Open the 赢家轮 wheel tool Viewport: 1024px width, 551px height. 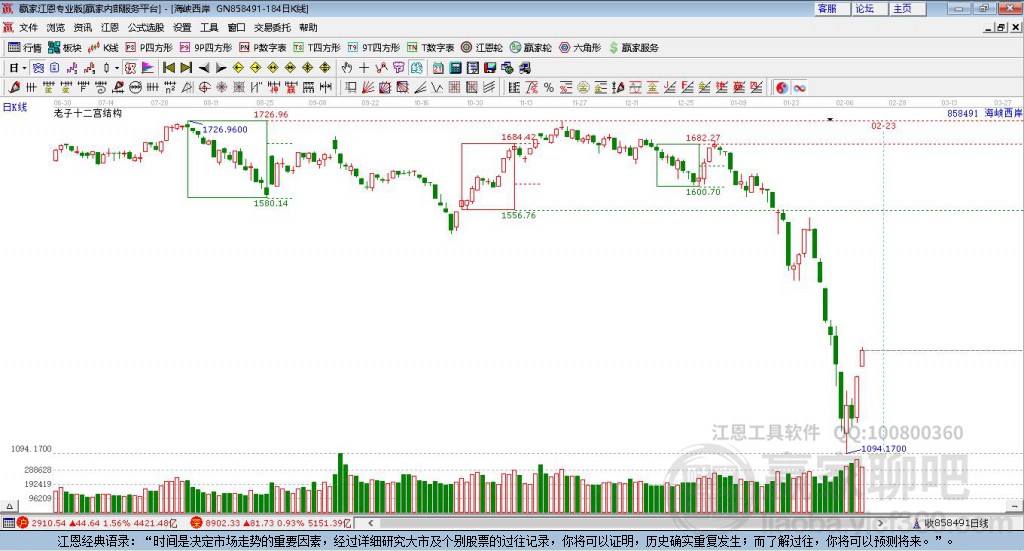click(530, 48)
